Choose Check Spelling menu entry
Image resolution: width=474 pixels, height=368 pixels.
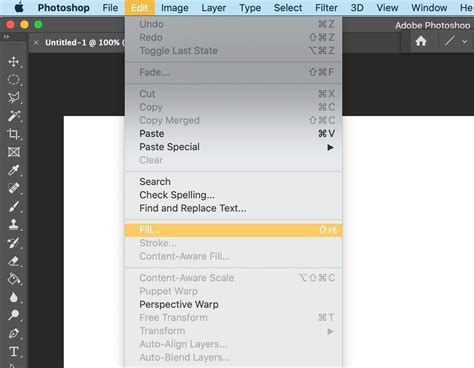(233, 195)
